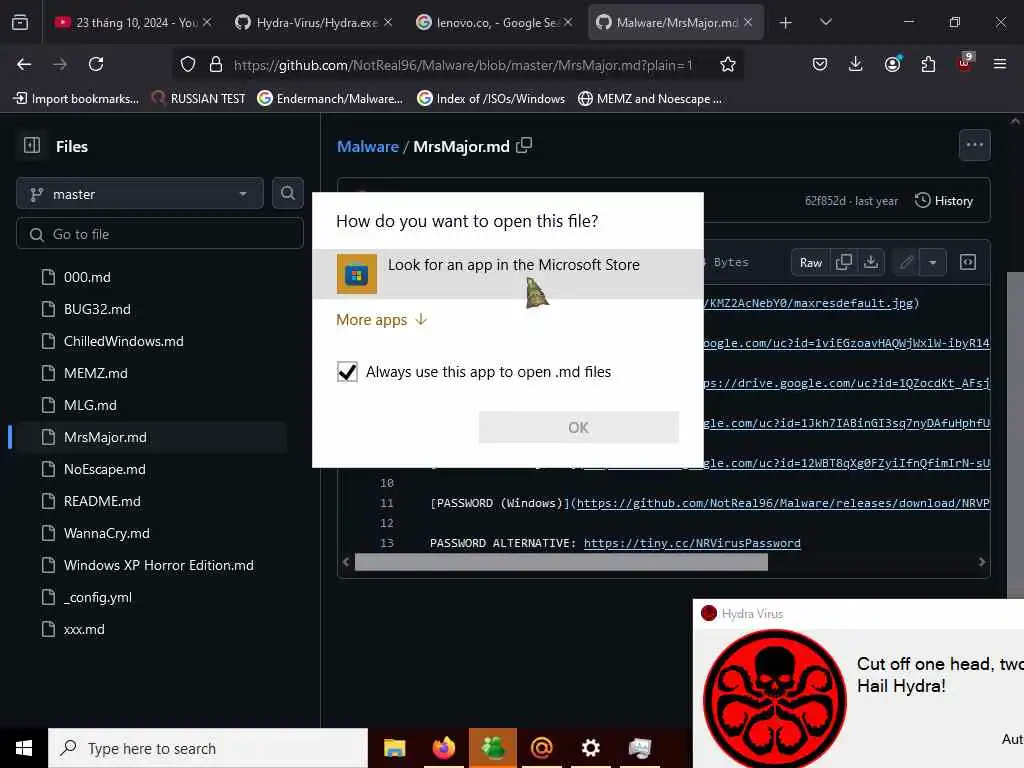The width and height of the screenshot is (1024, 768).
Task: Click the Go to file input
Action: 160,234
